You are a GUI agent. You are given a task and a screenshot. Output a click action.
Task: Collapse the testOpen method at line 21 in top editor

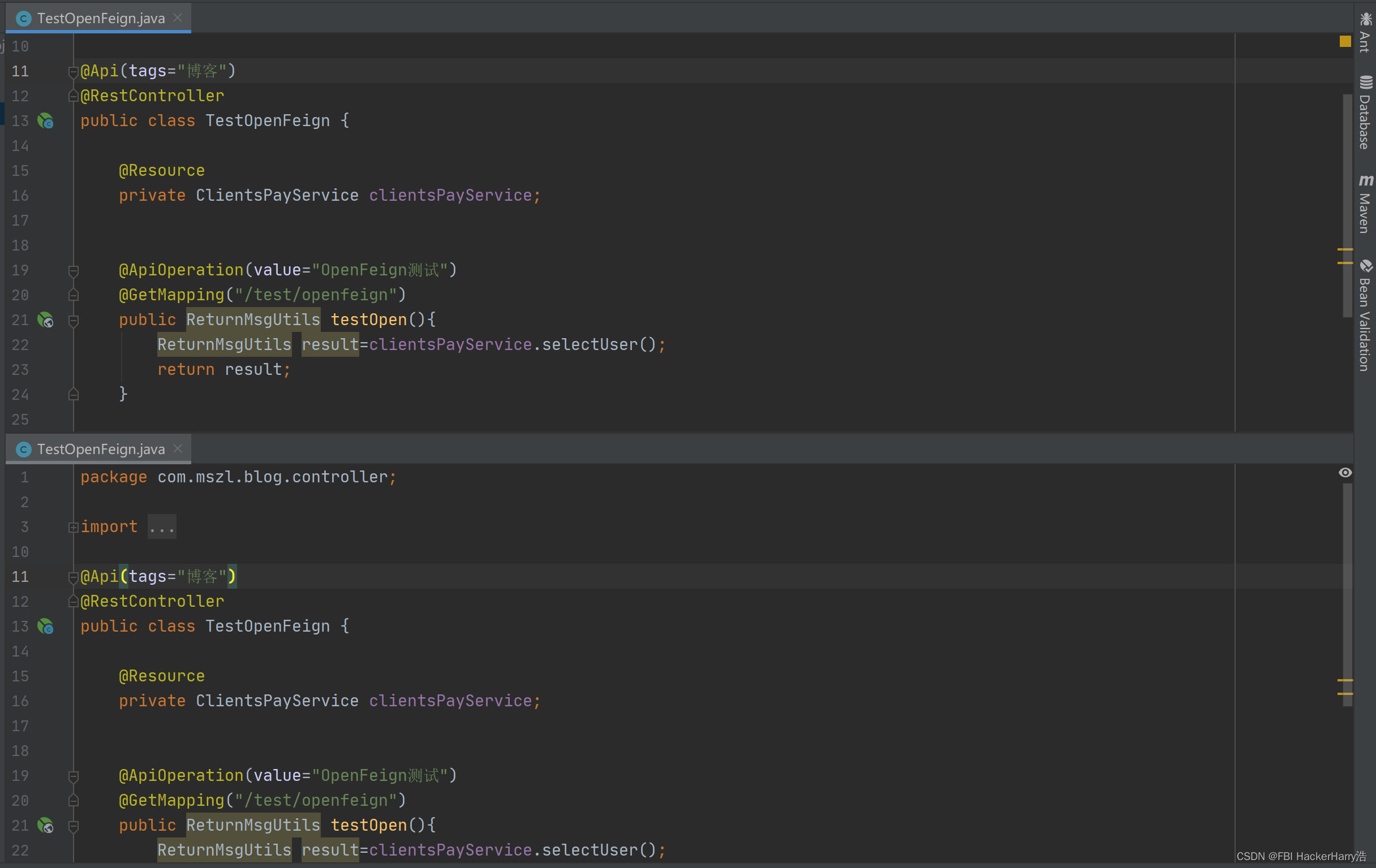(73, 321)
